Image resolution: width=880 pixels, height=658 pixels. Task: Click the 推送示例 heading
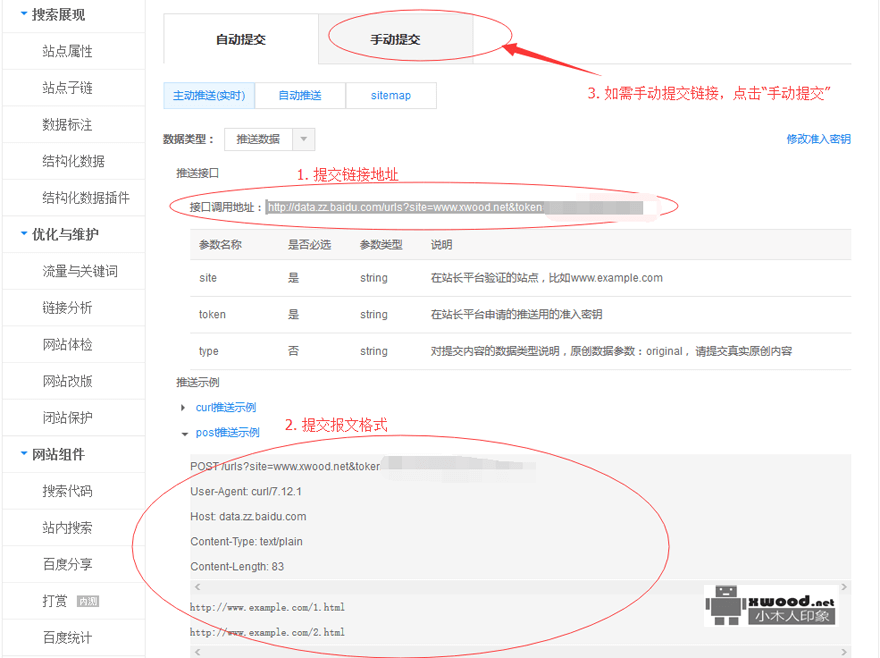point(198,382)
